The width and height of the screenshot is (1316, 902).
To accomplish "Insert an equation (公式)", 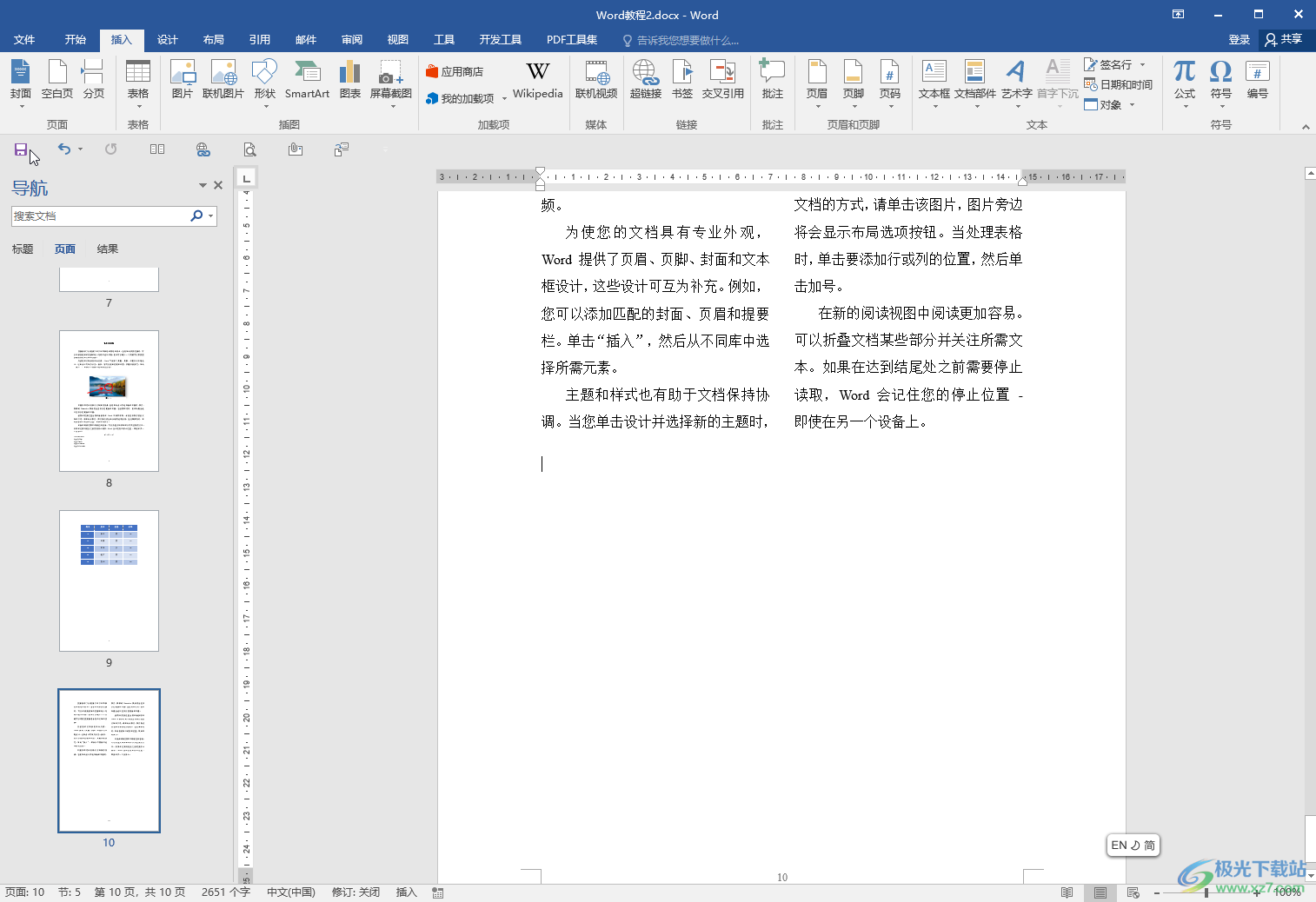I will click(x=1185, y=83).
